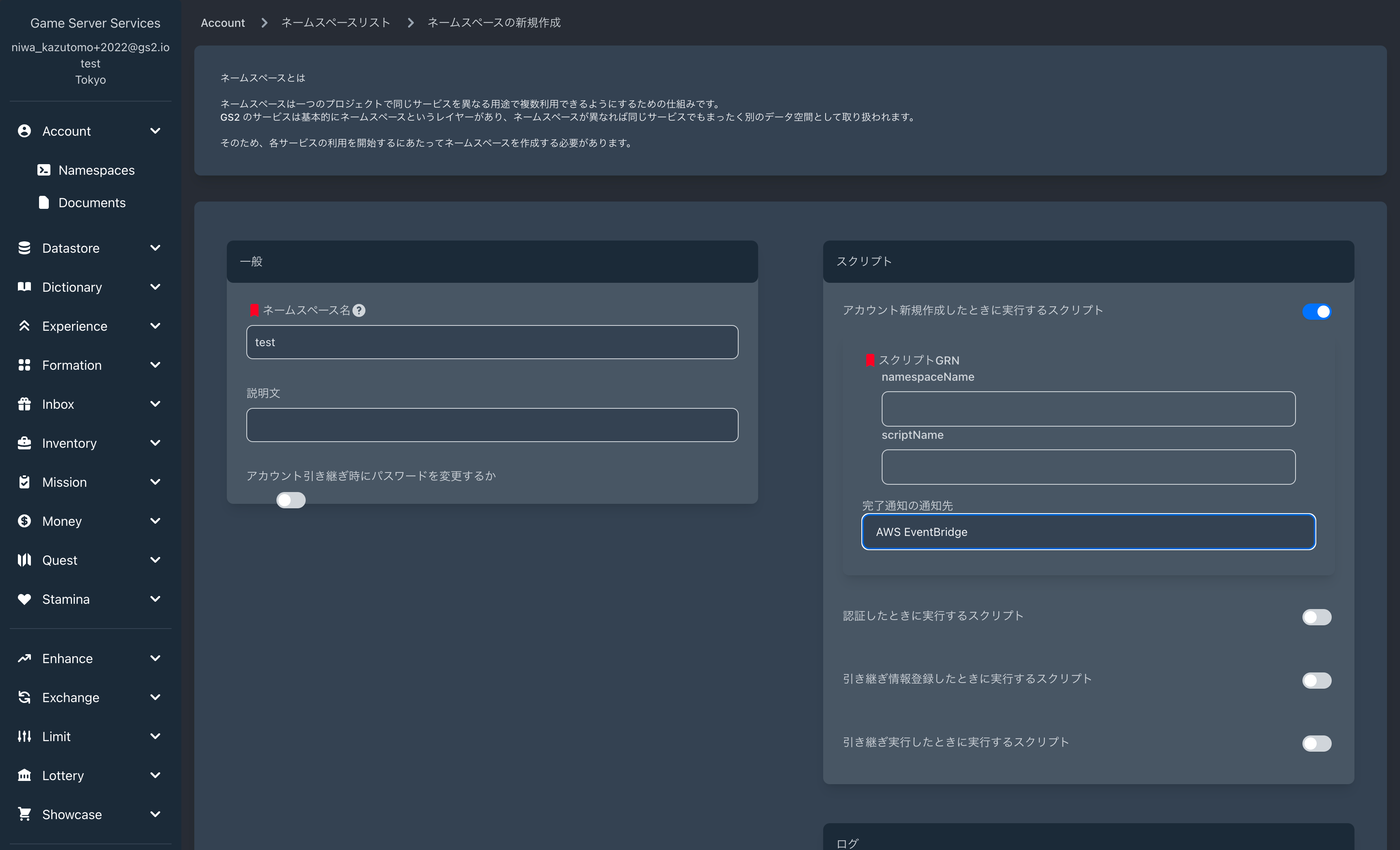Viewport: 1400px width, 850px height.
Task: Disable the アカウント新規作成したときに実行するスクリプト toggle
Action: [1317, 312]
